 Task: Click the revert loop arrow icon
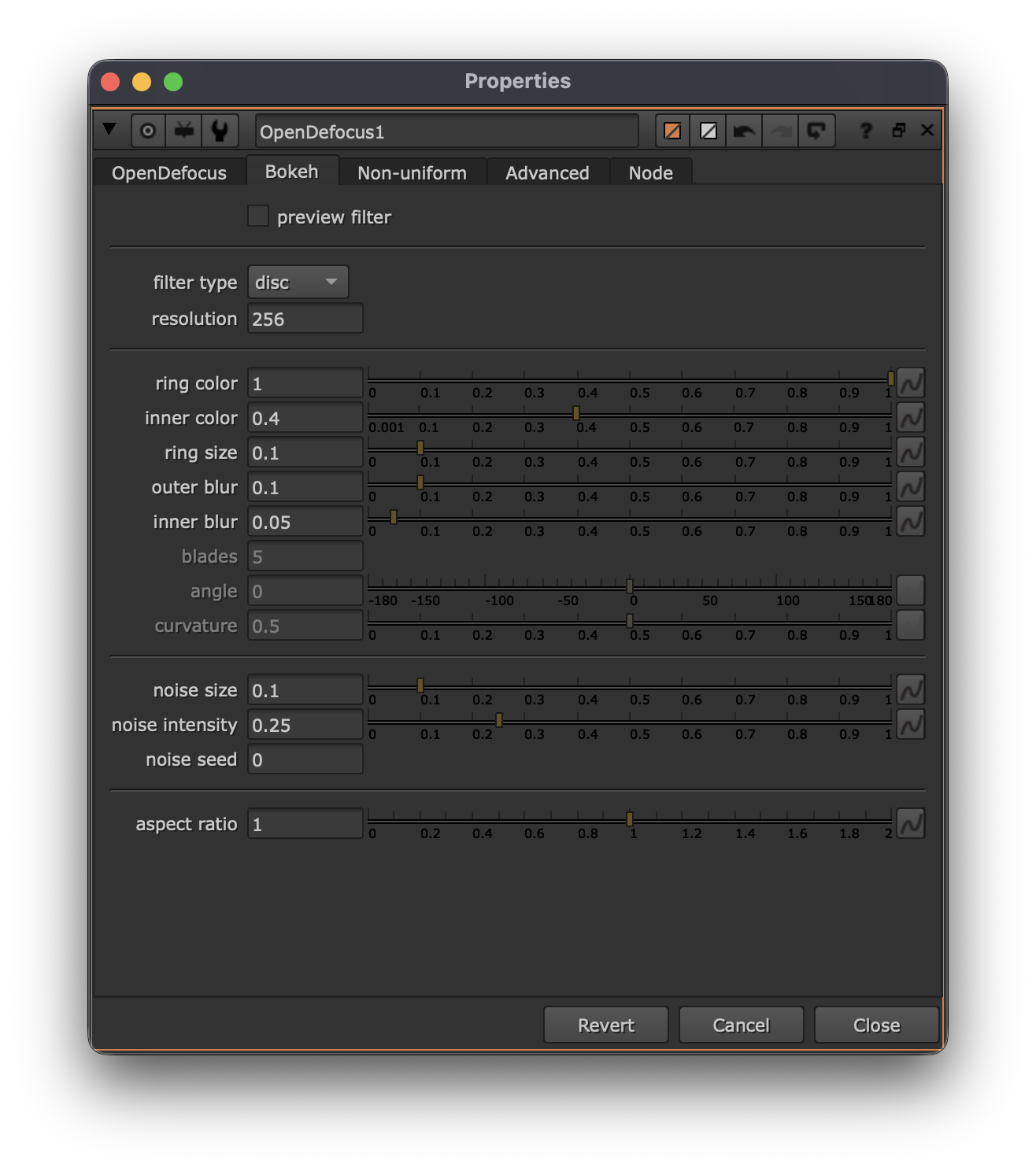click(x=816, y=131)
